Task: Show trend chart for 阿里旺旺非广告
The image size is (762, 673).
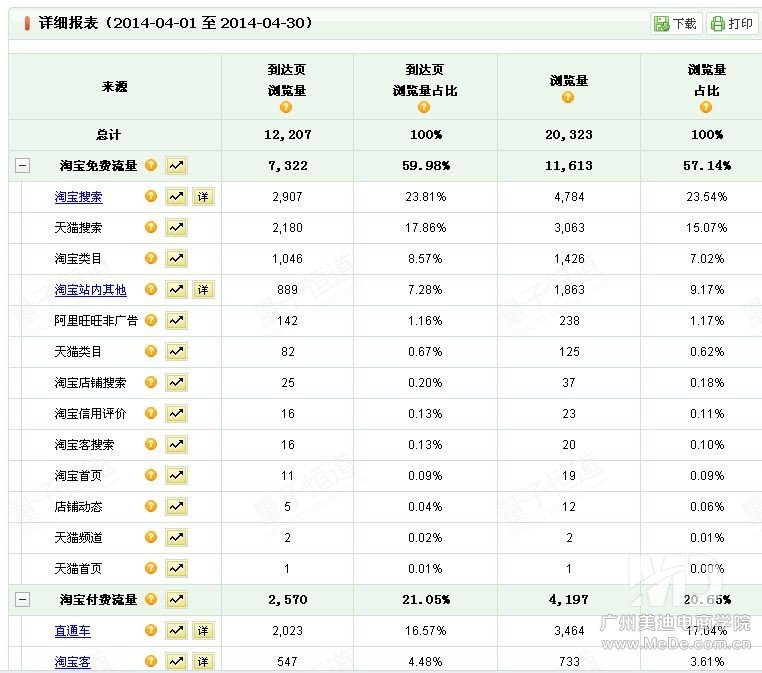Action: coord(176,321)
